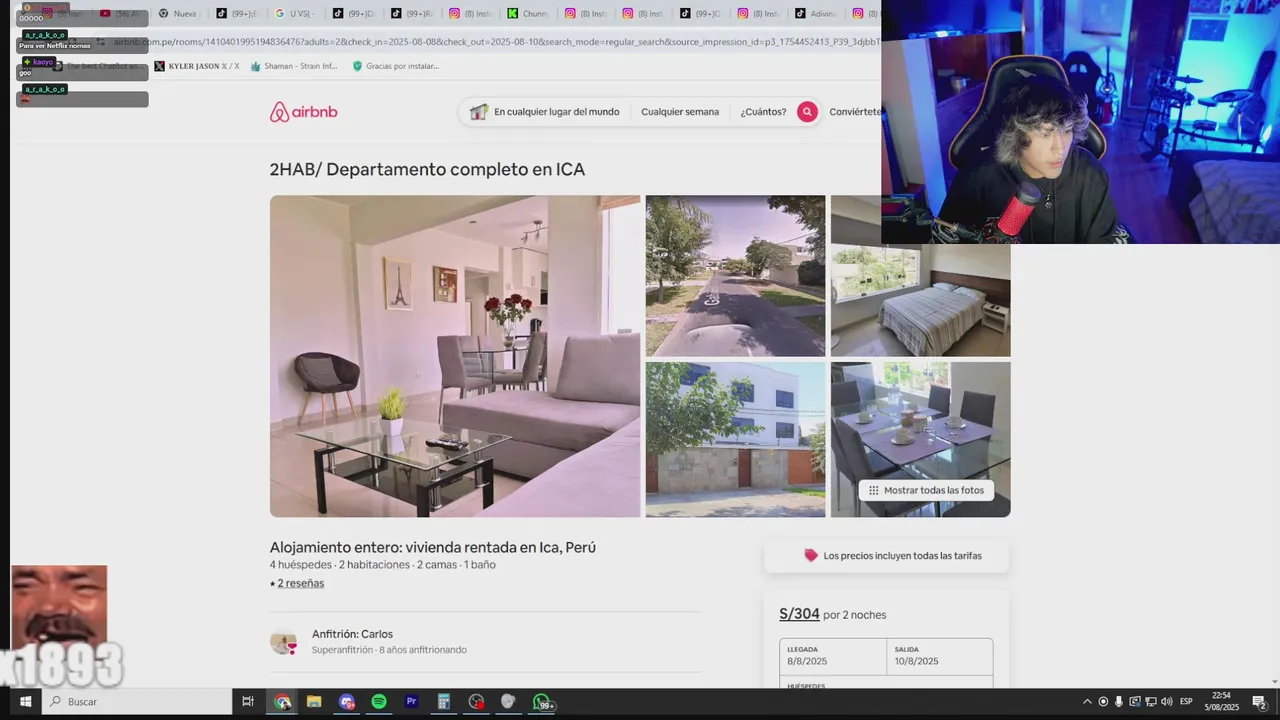Image resolution: width=1280 pixels, height=720 pixels.
Task: Open Task View on taskbar
Action: 248,702
